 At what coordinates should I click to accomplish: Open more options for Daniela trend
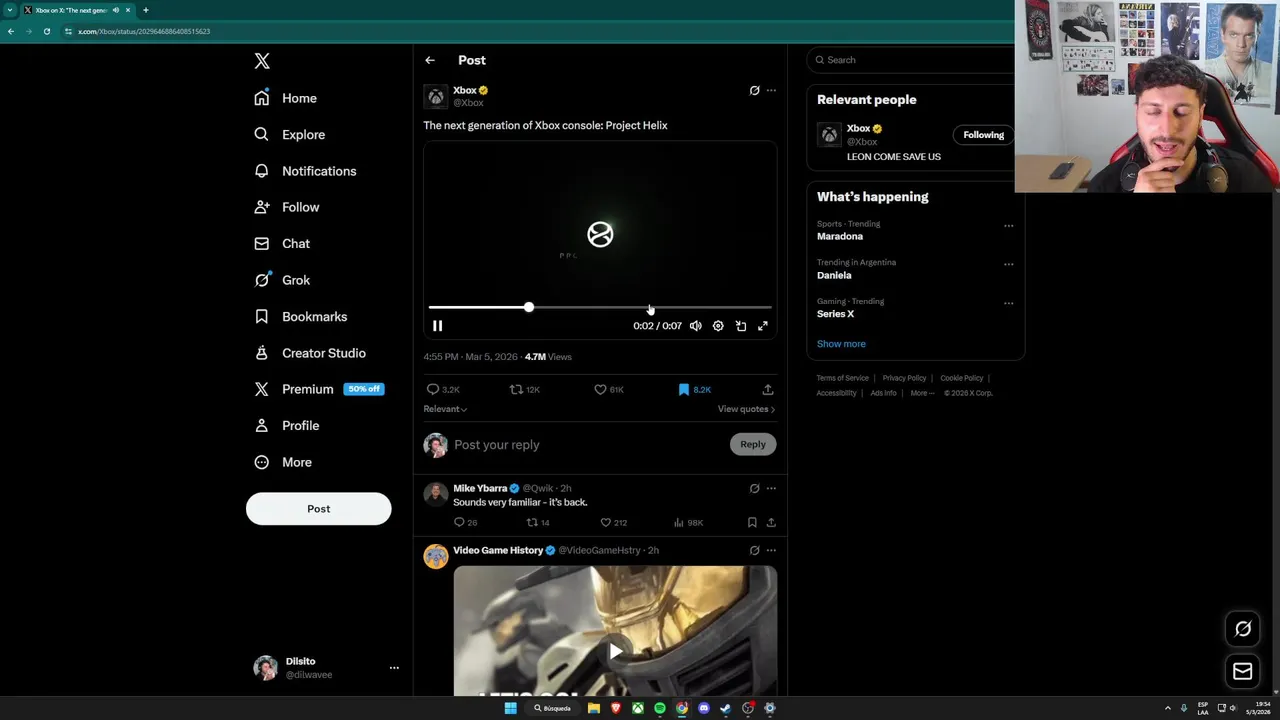point(1008,265)
